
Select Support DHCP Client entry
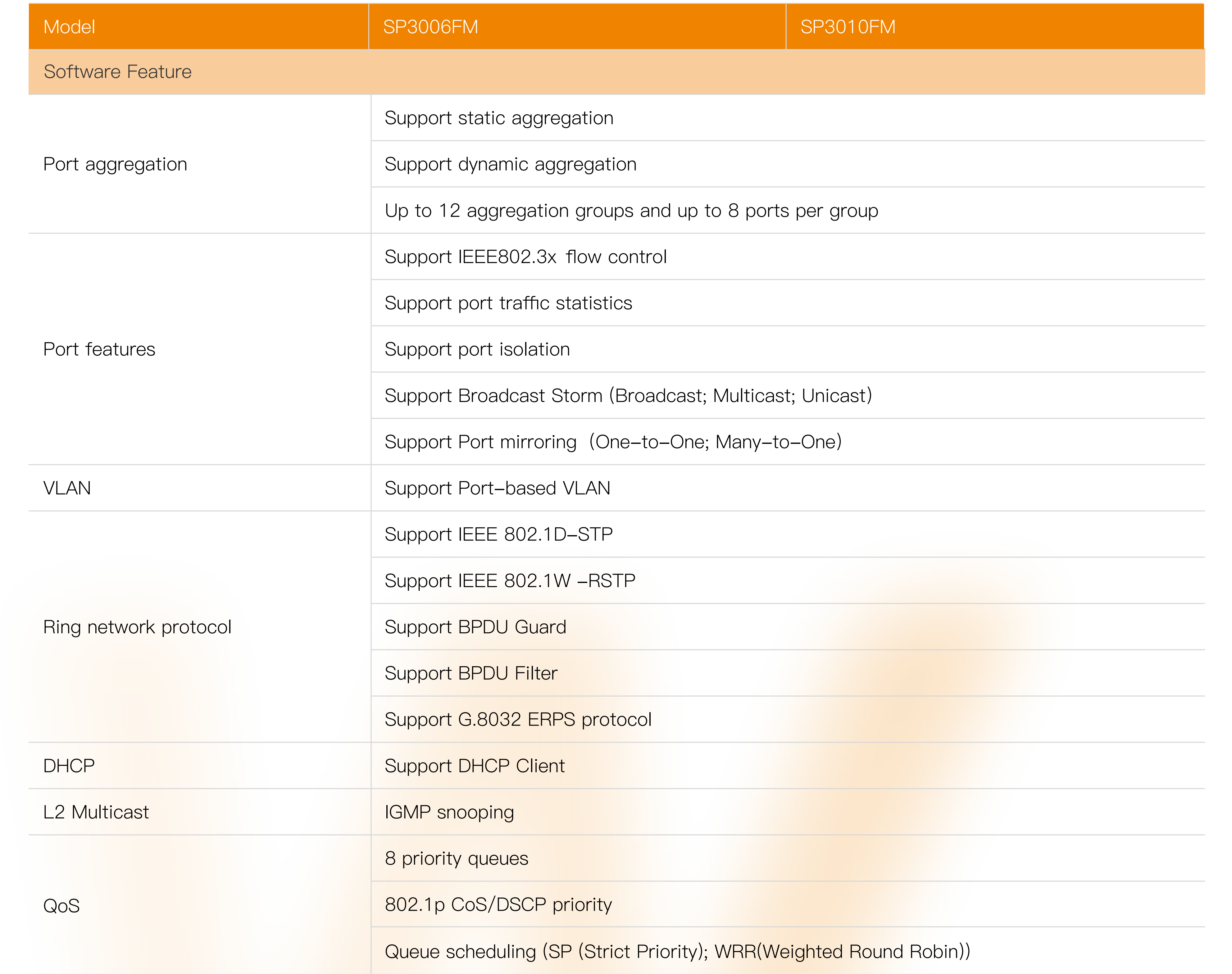(x=474, y=765)
